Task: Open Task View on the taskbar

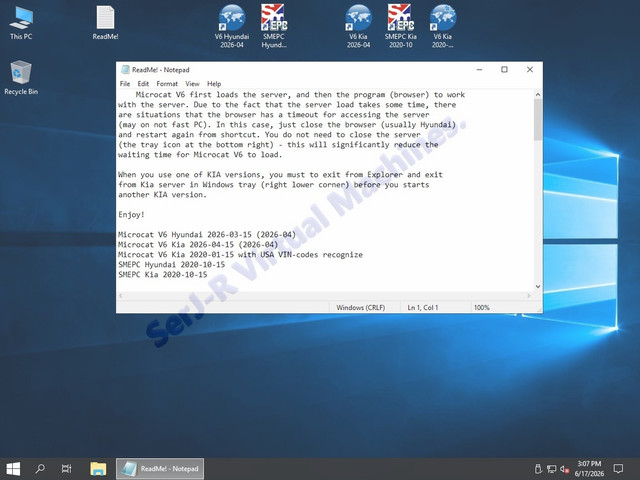Action: pos(66,469)
